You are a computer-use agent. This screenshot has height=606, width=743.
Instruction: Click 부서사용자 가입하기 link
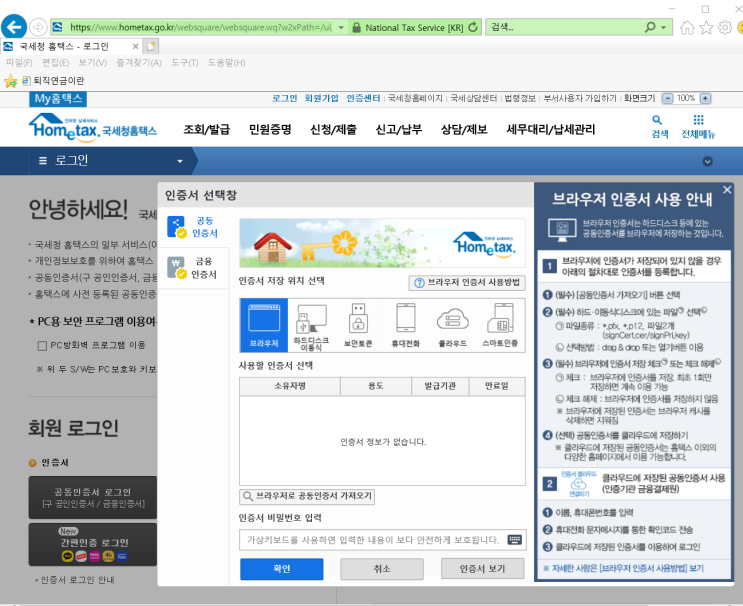pyautogui.click(x=580, y=98)
